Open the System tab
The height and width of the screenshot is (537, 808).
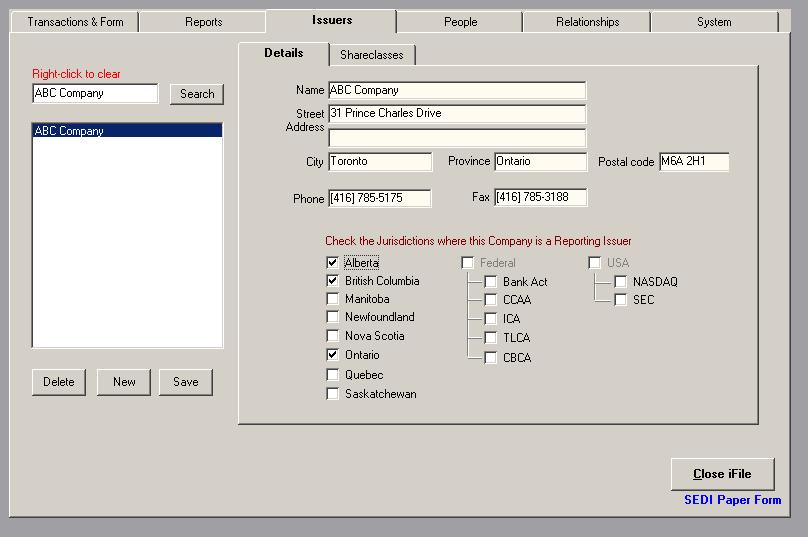[714, 22]
